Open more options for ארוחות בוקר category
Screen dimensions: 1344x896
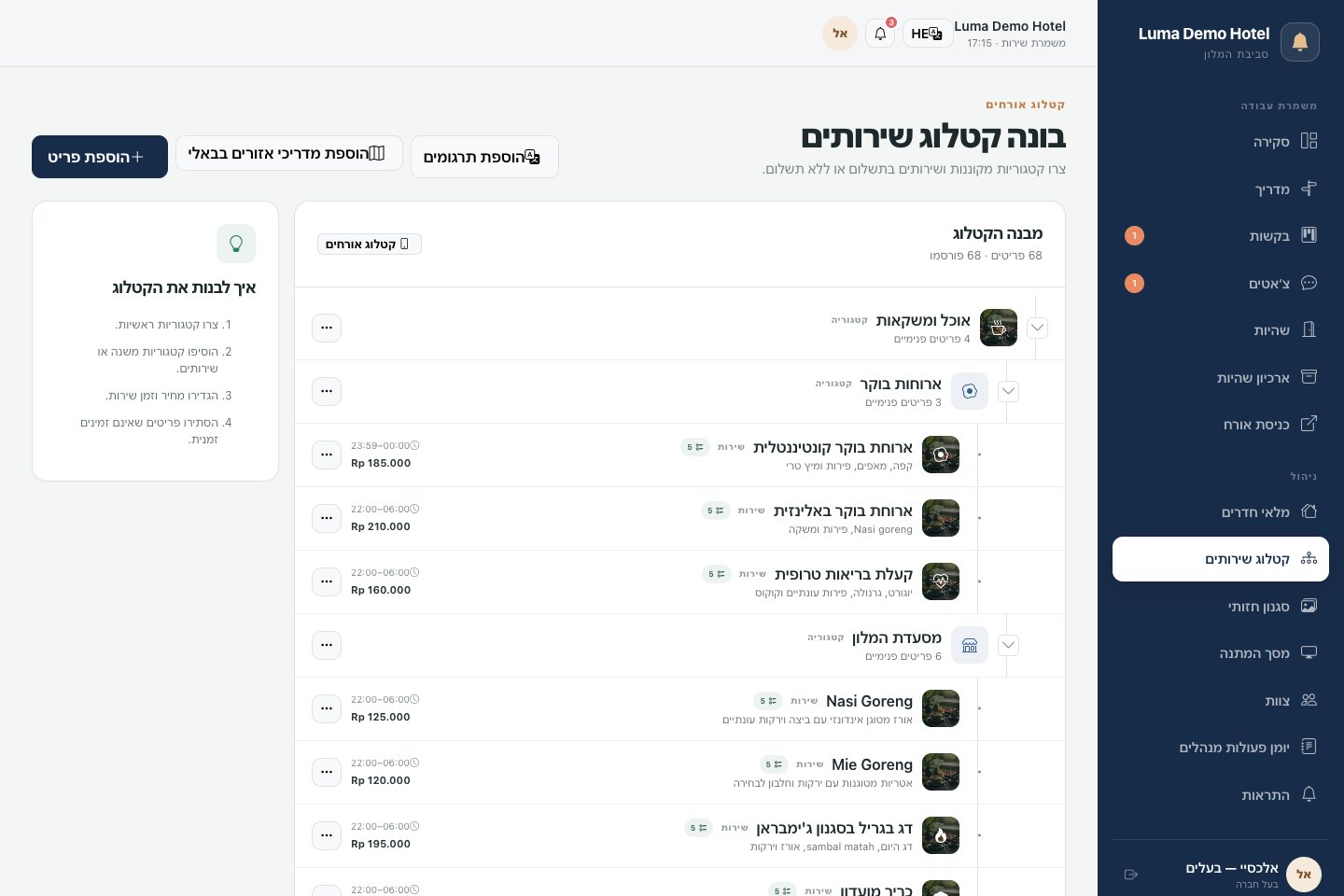click(x=327, y=391)
